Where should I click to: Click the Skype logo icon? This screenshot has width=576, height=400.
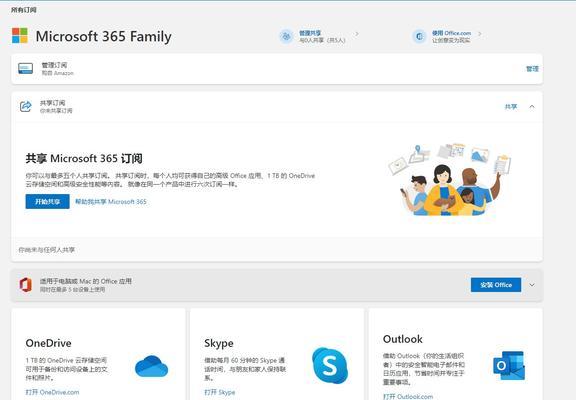coord(330,365)
